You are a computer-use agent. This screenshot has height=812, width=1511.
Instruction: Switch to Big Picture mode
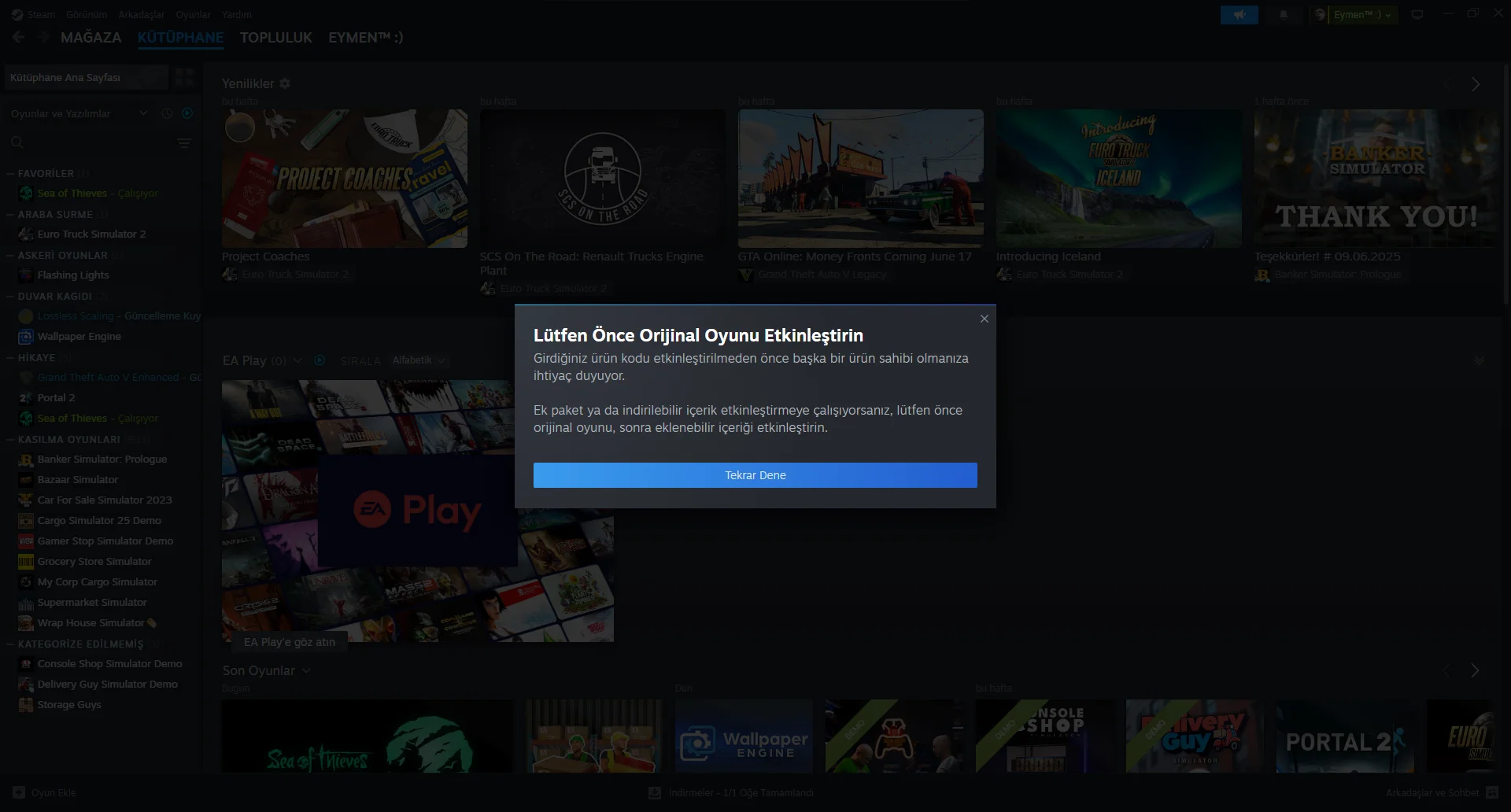tap(1417, 15)
